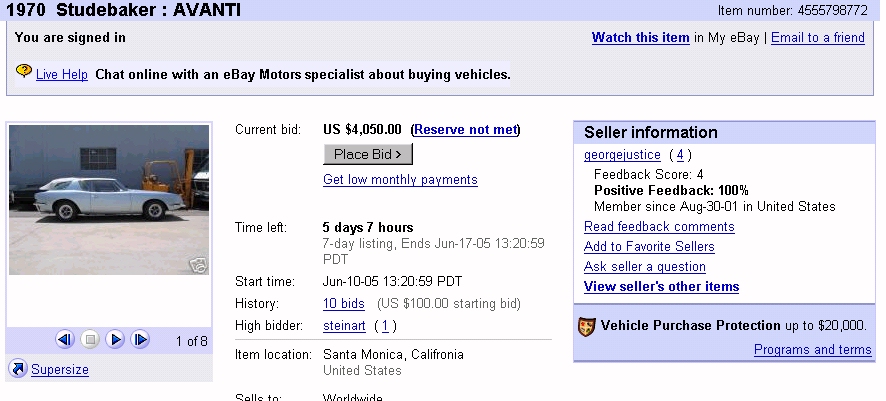Screen dimensions: 886x401
Task: Open seller georgejustice's profile
Action: point(622,155)
